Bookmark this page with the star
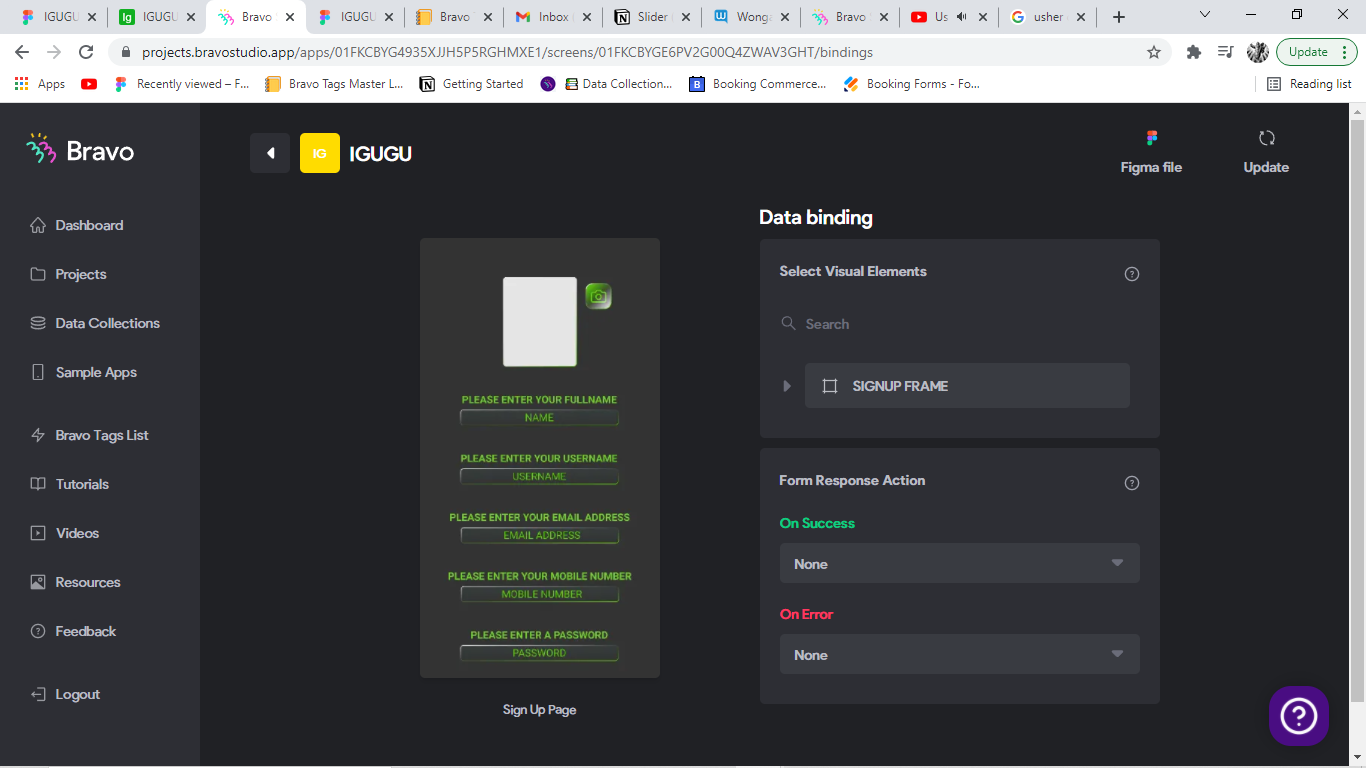Viewport: 1366px width, 768px height. click(x=1154, y=52)
